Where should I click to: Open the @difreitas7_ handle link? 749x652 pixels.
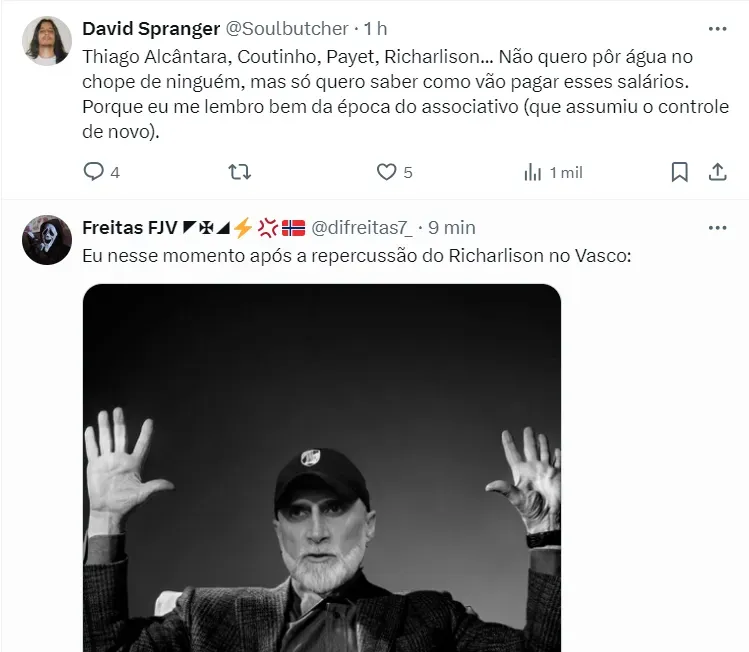point(362,228)
